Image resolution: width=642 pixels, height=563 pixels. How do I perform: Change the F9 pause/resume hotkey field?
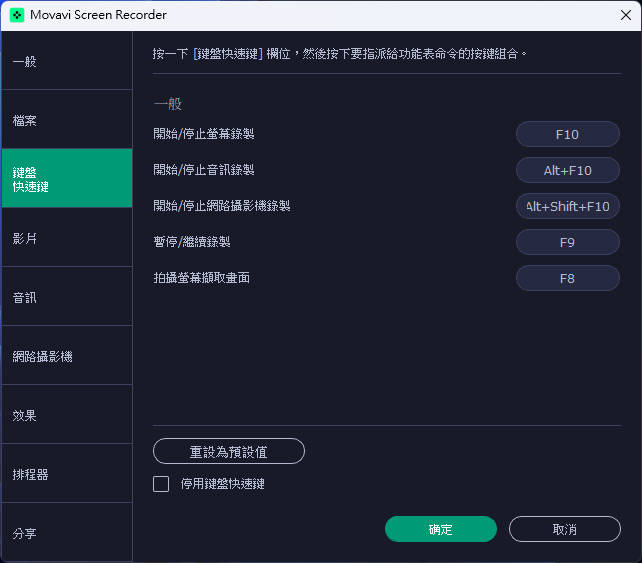coord(567,242)
